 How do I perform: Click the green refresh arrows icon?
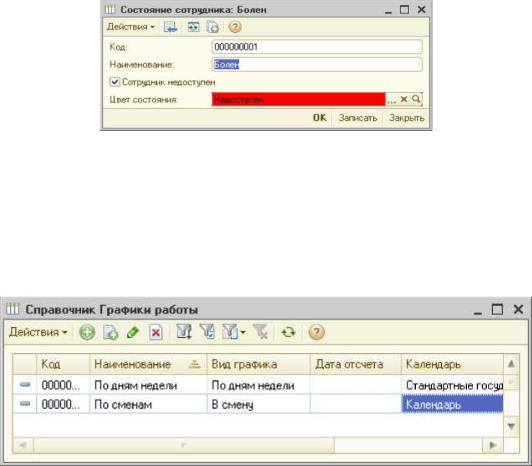[x=288, y=332]
